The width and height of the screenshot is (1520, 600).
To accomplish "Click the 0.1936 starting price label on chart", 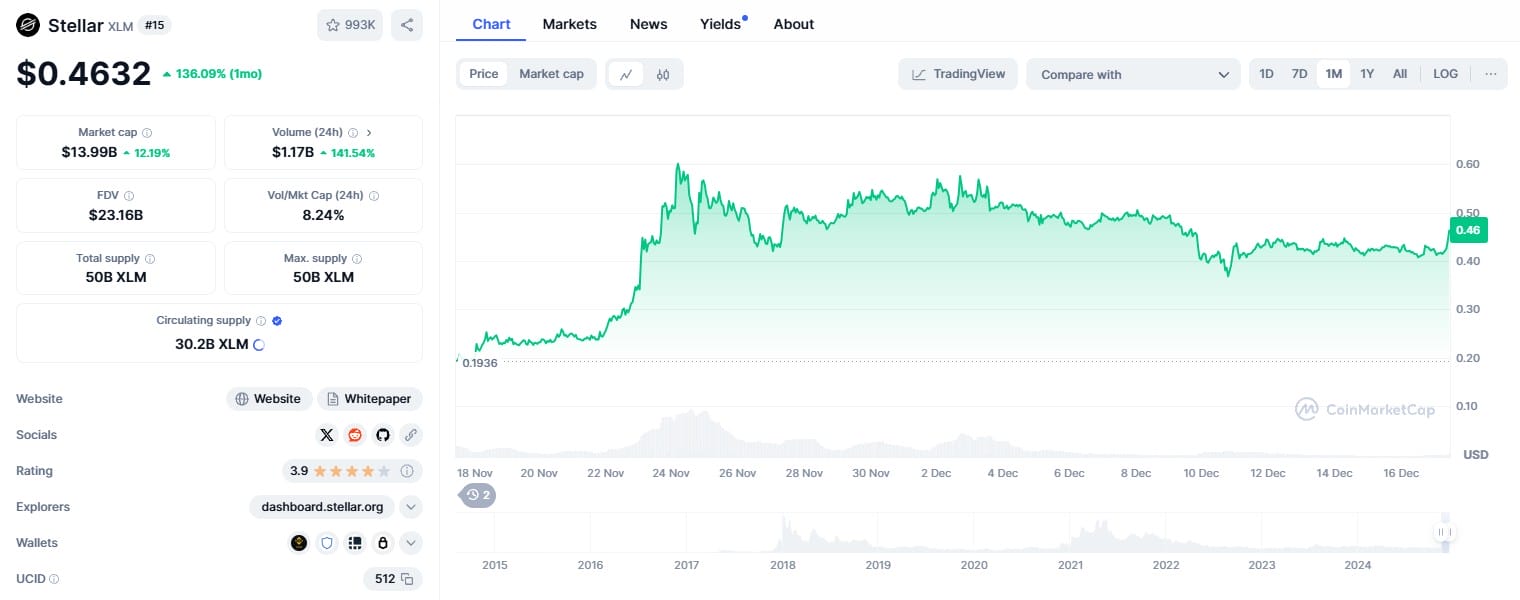I will click(x=479, y=363).
